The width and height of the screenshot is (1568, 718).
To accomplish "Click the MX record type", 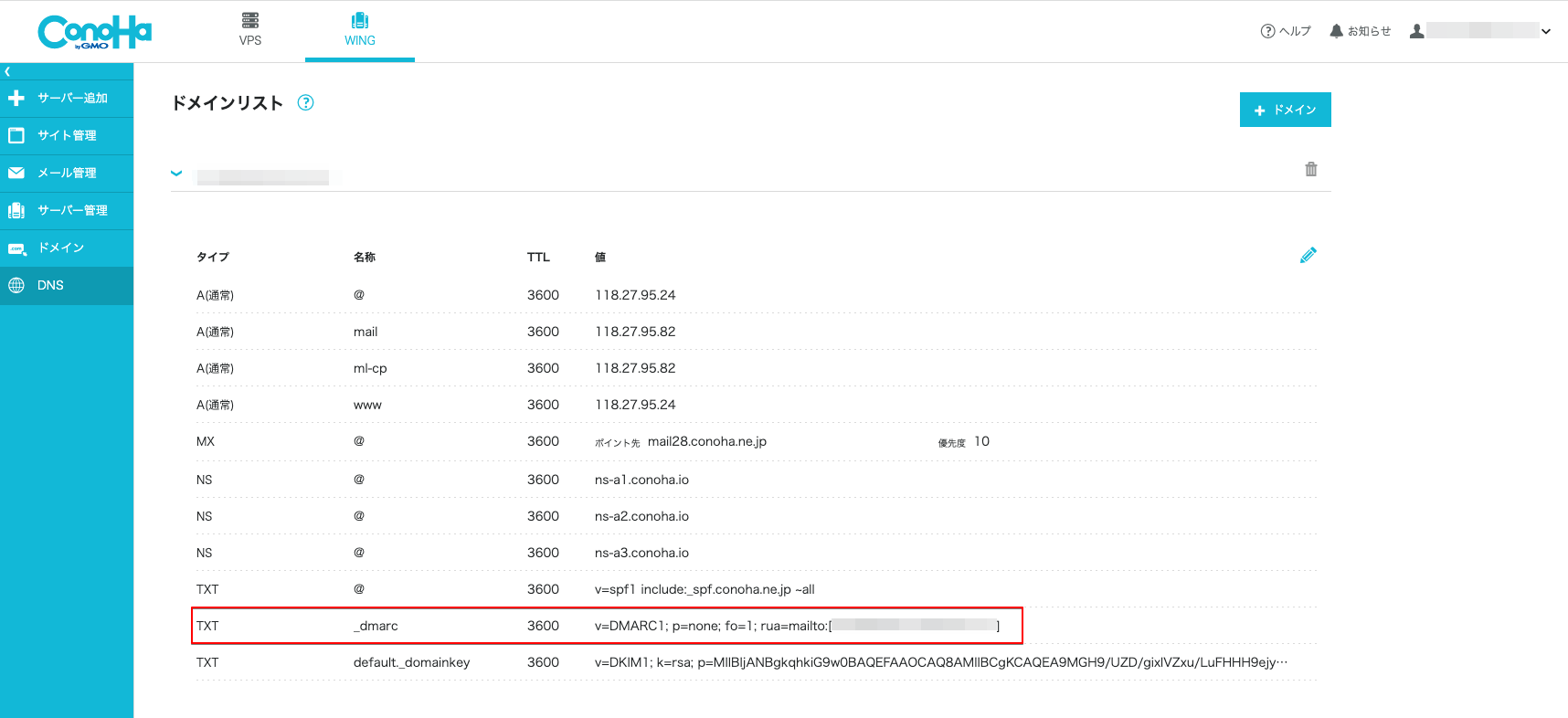I will (x=206, y=441).
